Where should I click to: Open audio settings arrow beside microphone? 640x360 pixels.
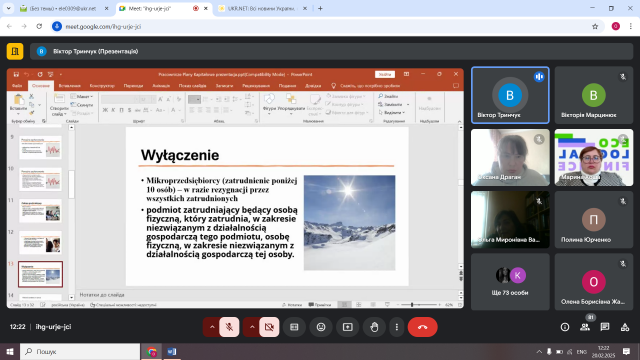(212, 327)
